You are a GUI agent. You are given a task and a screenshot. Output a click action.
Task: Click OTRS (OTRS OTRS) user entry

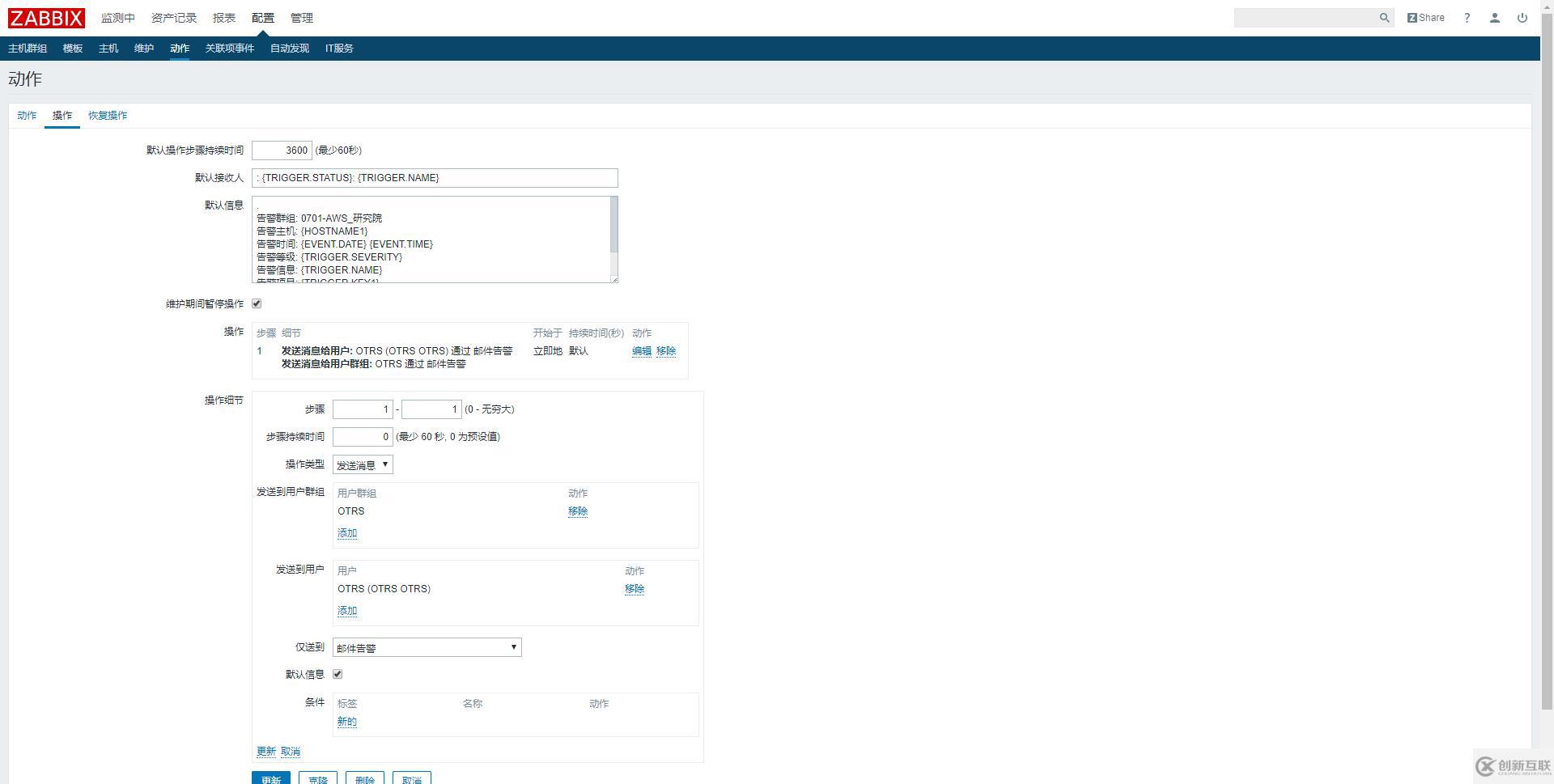384,589
